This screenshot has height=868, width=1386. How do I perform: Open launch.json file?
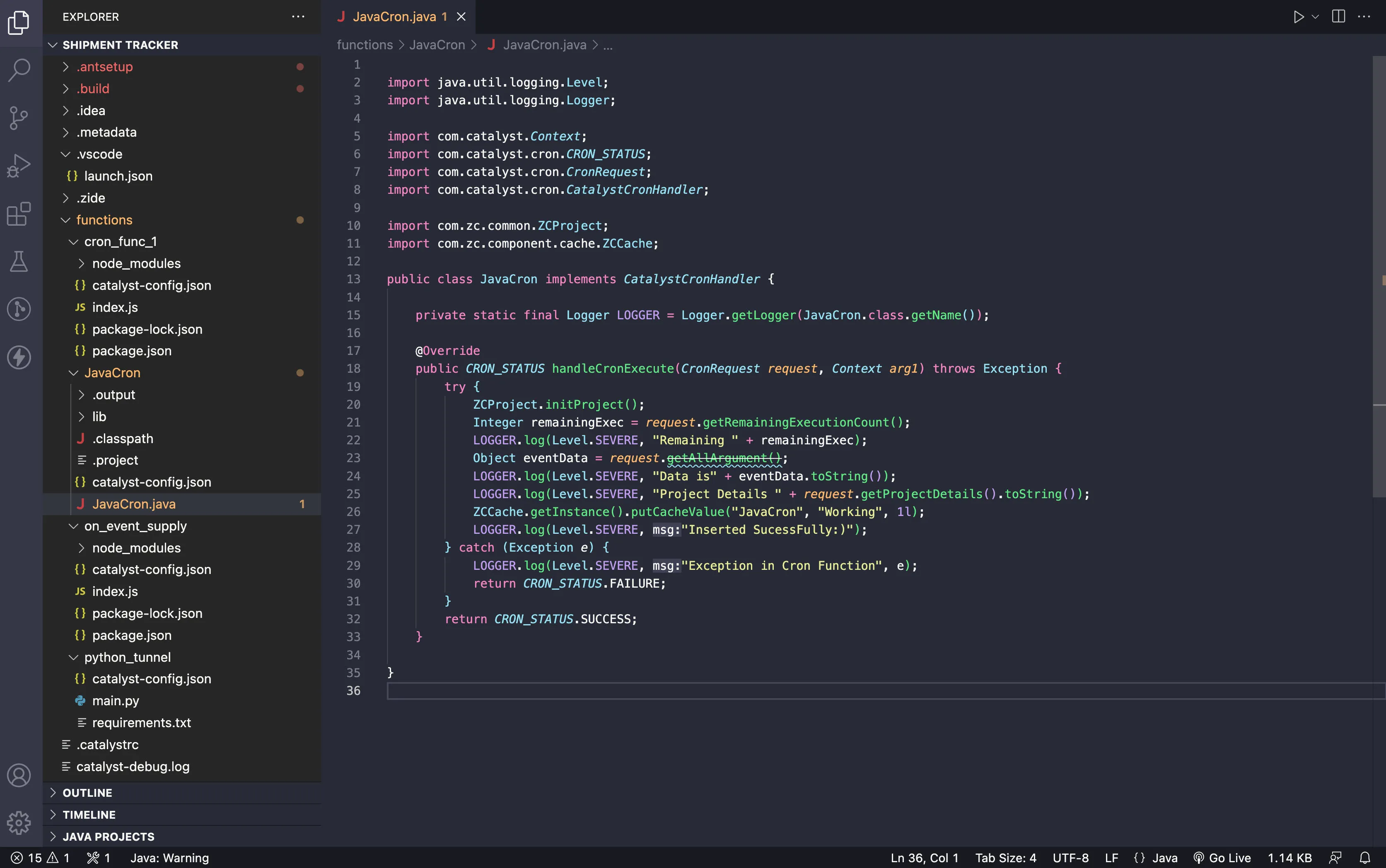point(182,176)
